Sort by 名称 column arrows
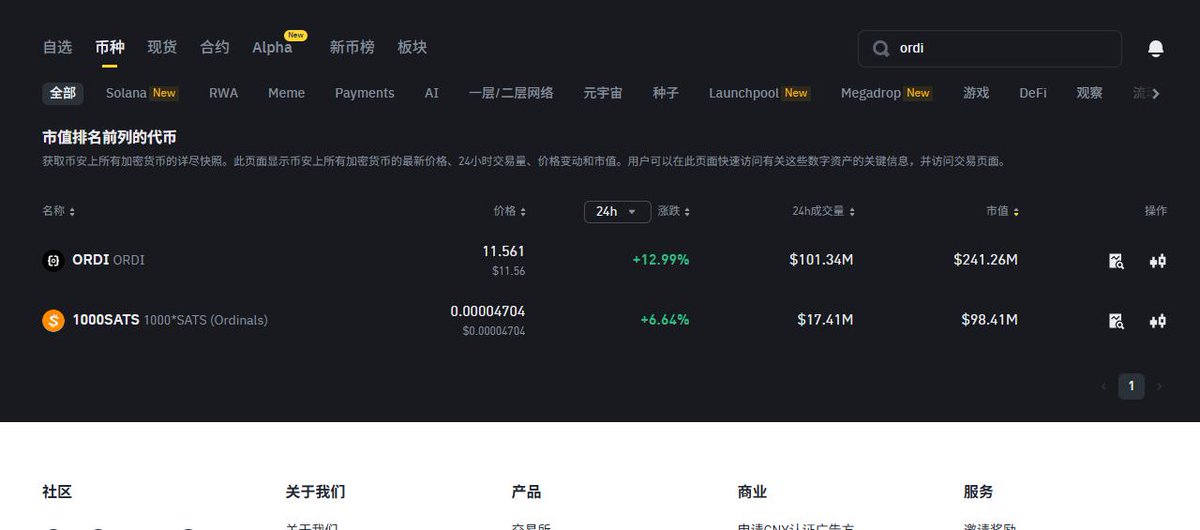The width and height of the screenshot is (1200, 530). tap(72, 211)
